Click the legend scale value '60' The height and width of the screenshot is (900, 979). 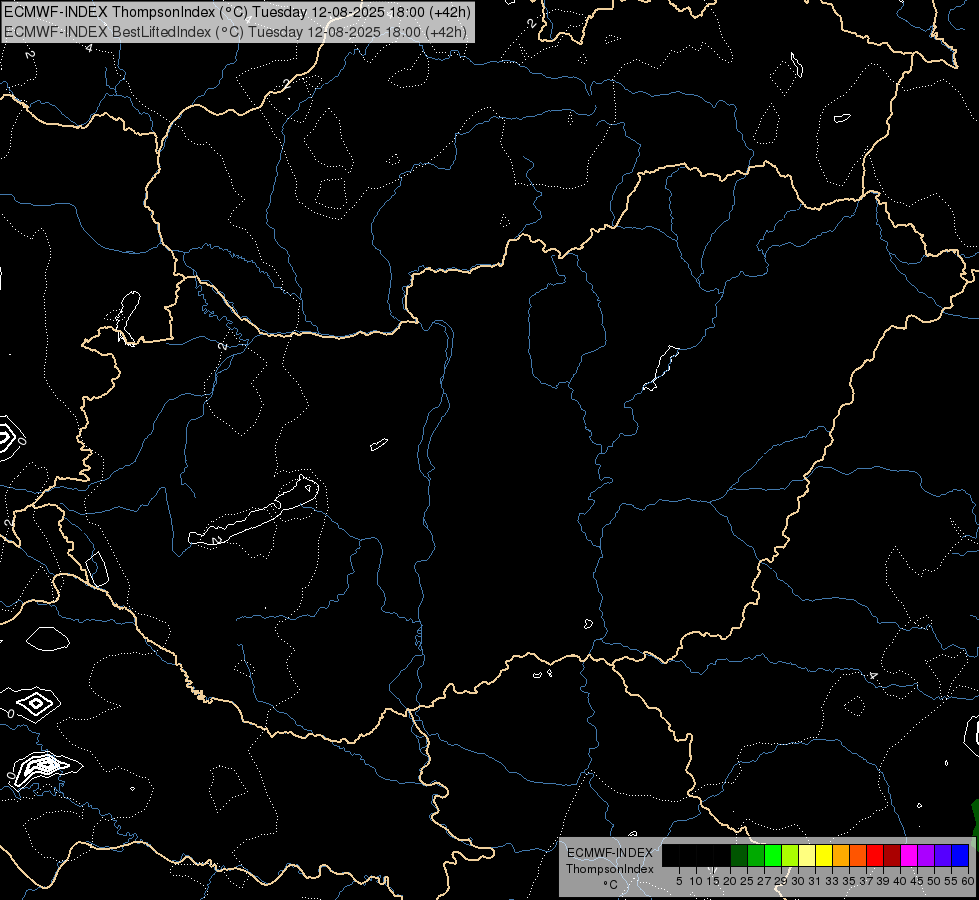pyautogui.click(x=968, y=881)
